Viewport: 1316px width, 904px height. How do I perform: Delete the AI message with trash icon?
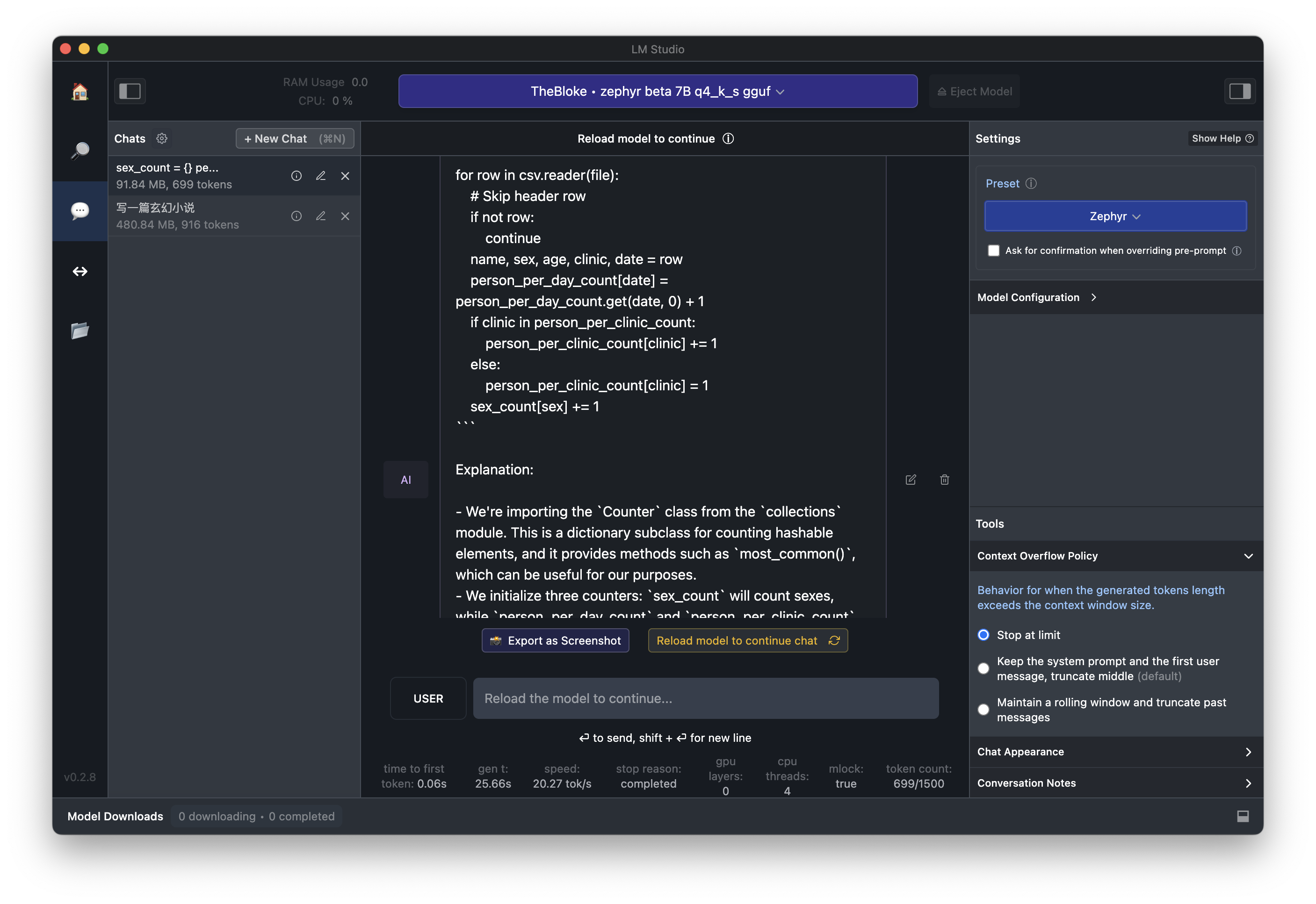pos(944,480)
